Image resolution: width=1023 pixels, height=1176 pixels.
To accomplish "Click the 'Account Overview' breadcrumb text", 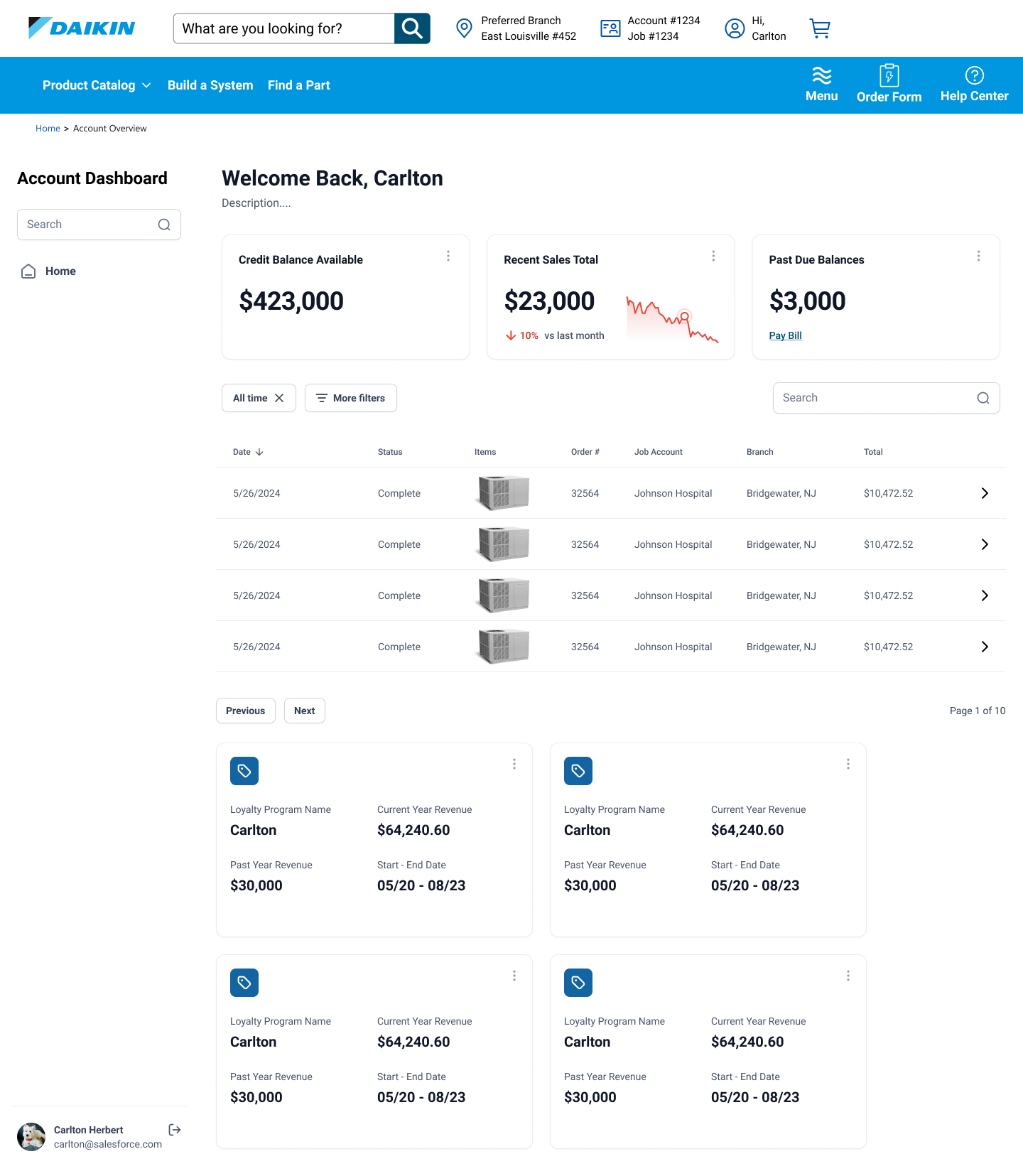I will [x=110, y=129].
